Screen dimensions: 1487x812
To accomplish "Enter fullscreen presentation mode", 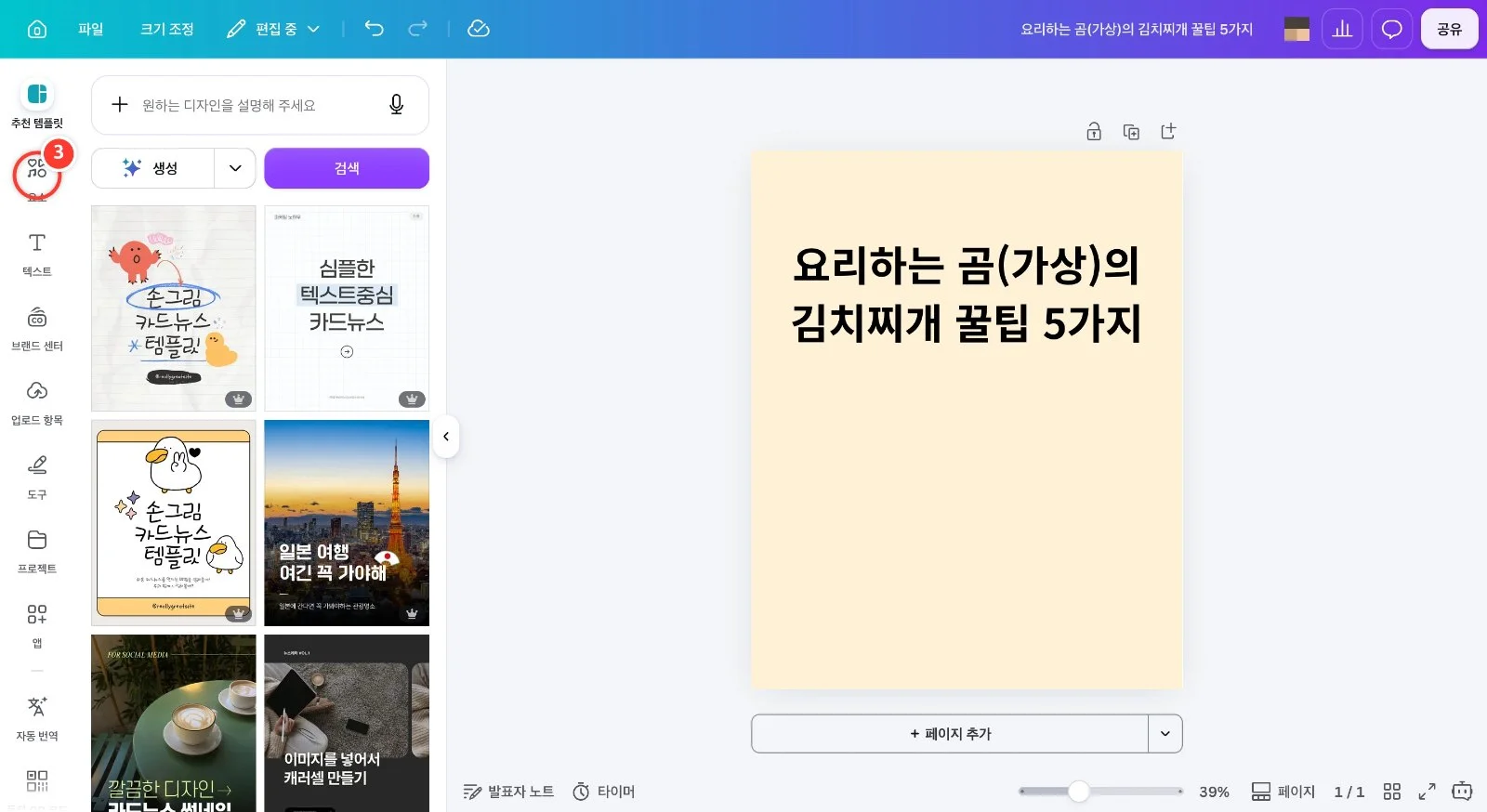I will [x=1427, y=792].
